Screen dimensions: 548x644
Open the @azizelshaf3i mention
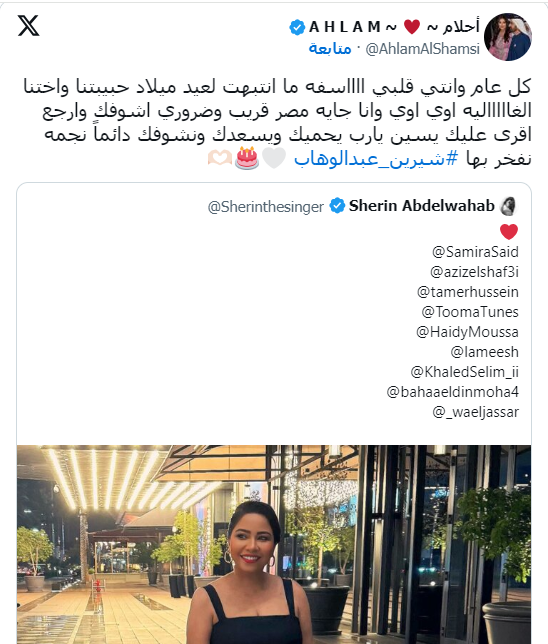pyautogui.click(x=474, y=272)
